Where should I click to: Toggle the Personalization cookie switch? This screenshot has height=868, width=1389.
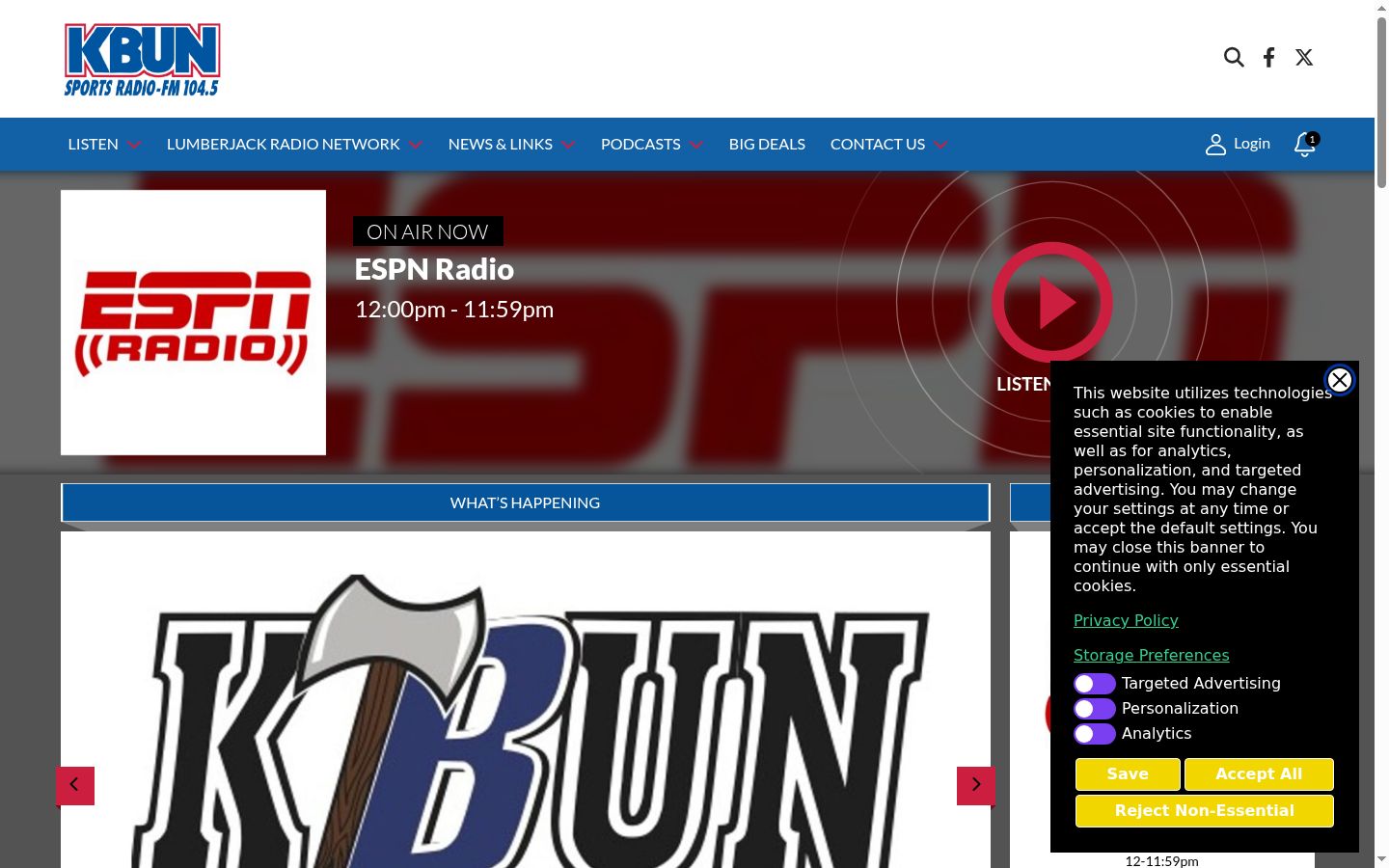coord(1095,709)
